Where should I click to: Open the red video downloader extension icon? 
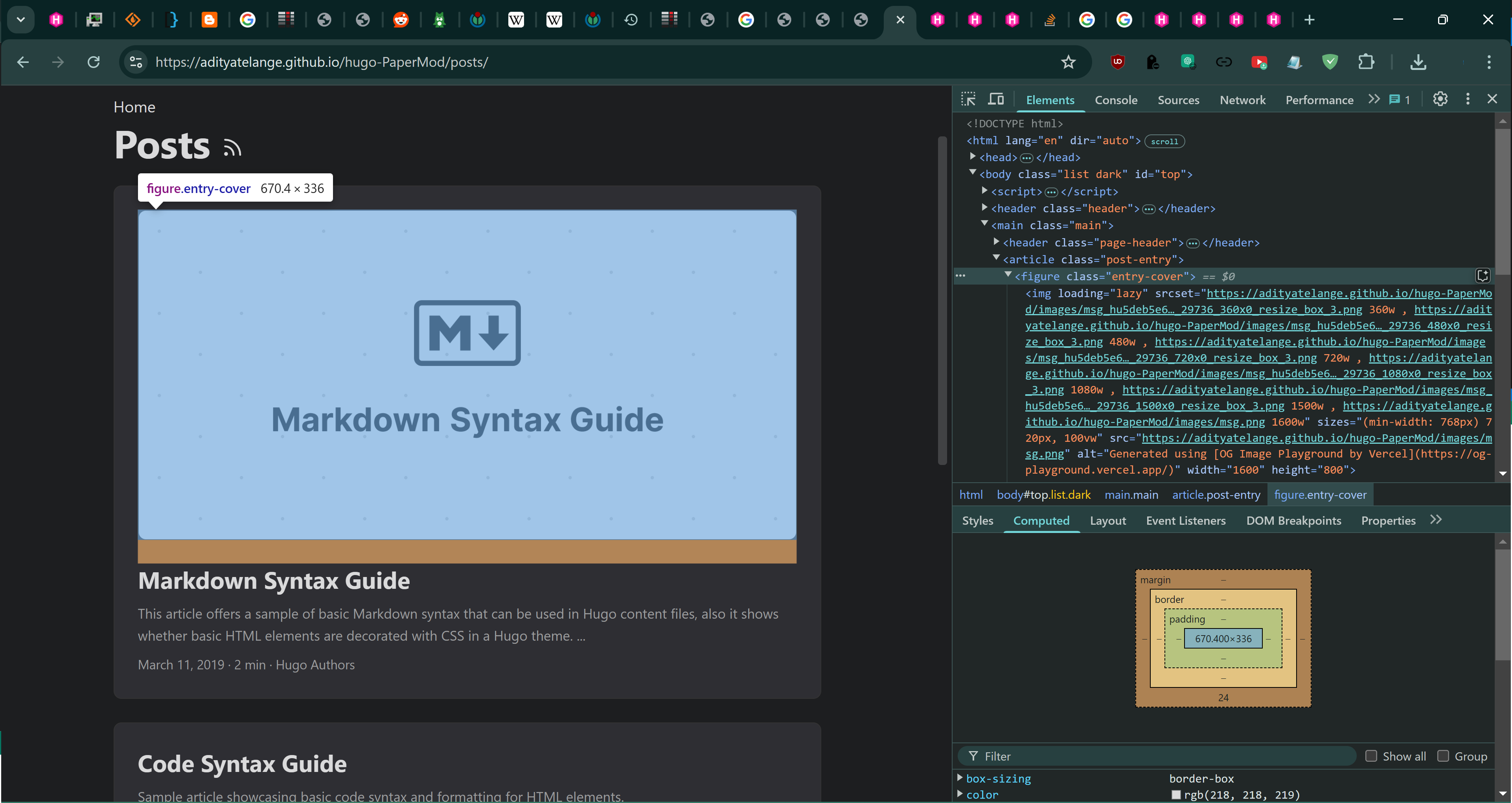[x=1259, y=62]
